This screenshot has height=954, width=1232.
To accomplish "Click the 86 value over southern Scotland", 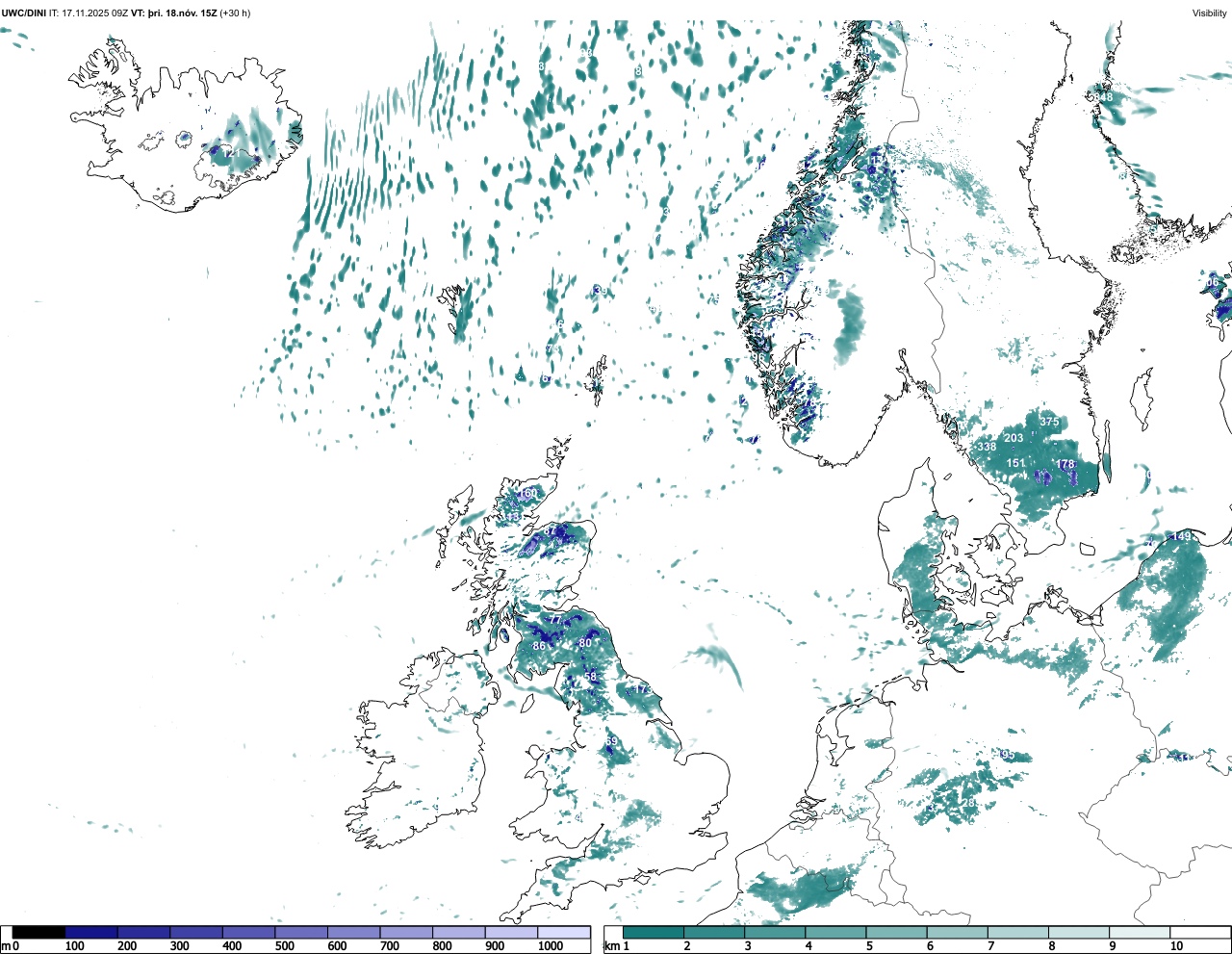I will point(539,646).
